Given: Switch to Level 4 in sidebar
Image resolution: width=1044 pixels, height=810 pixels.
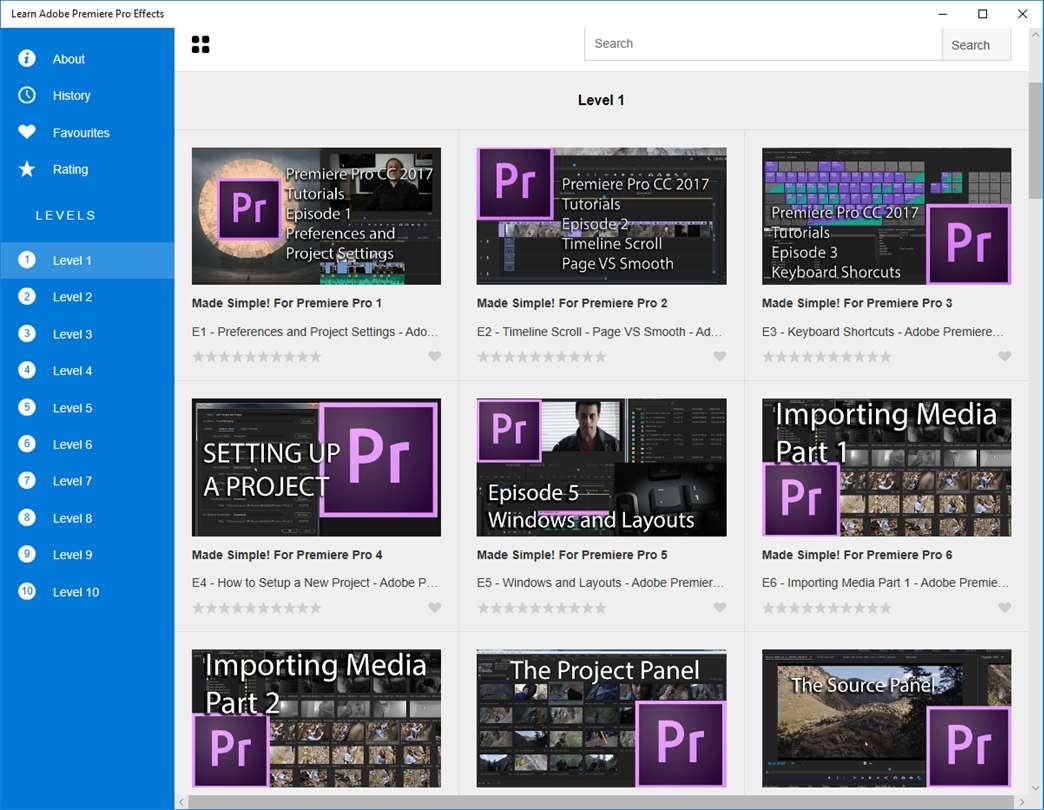Looking at the screenshot, I should (72, 371).
